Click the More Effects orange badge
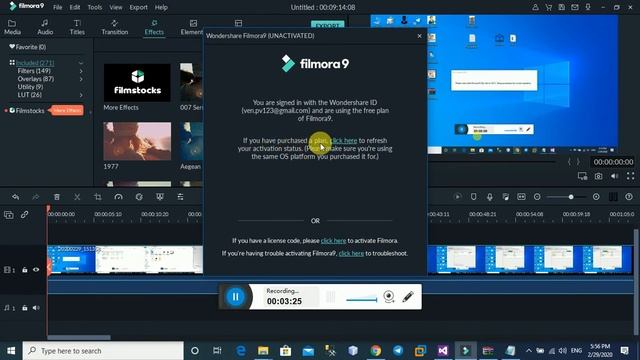 pyautogui.click(x=67, y=111)
